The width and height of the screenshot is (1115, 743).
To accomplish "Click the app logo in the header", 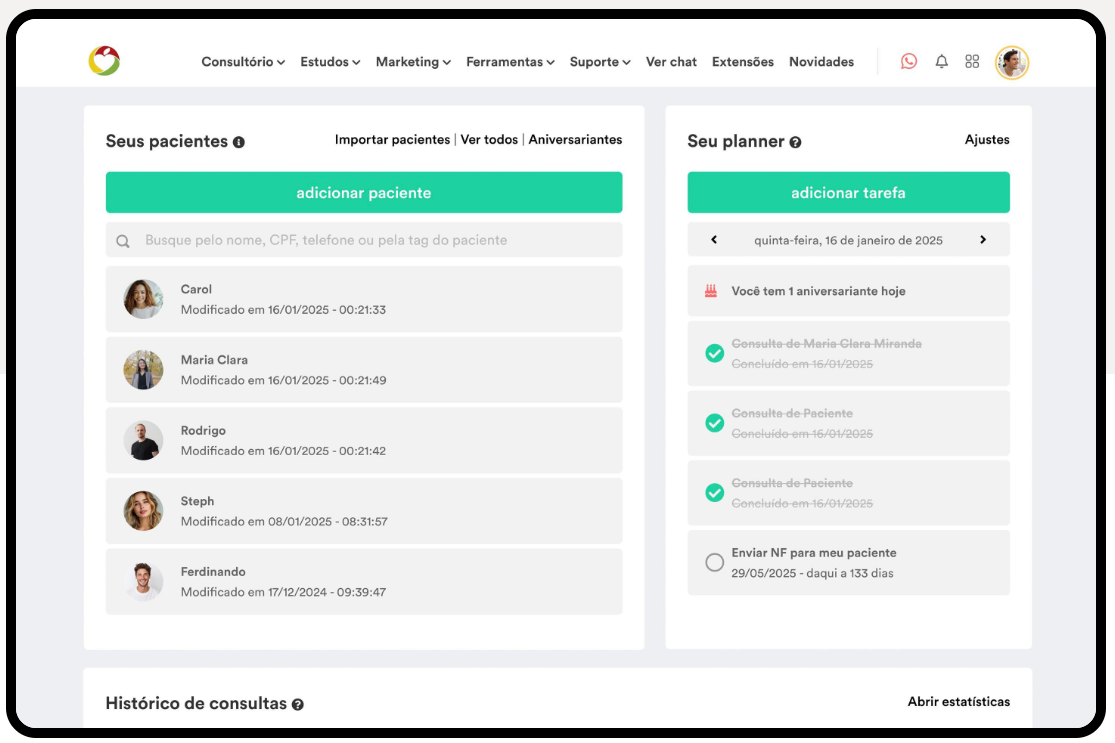I will tap(104, 62).
